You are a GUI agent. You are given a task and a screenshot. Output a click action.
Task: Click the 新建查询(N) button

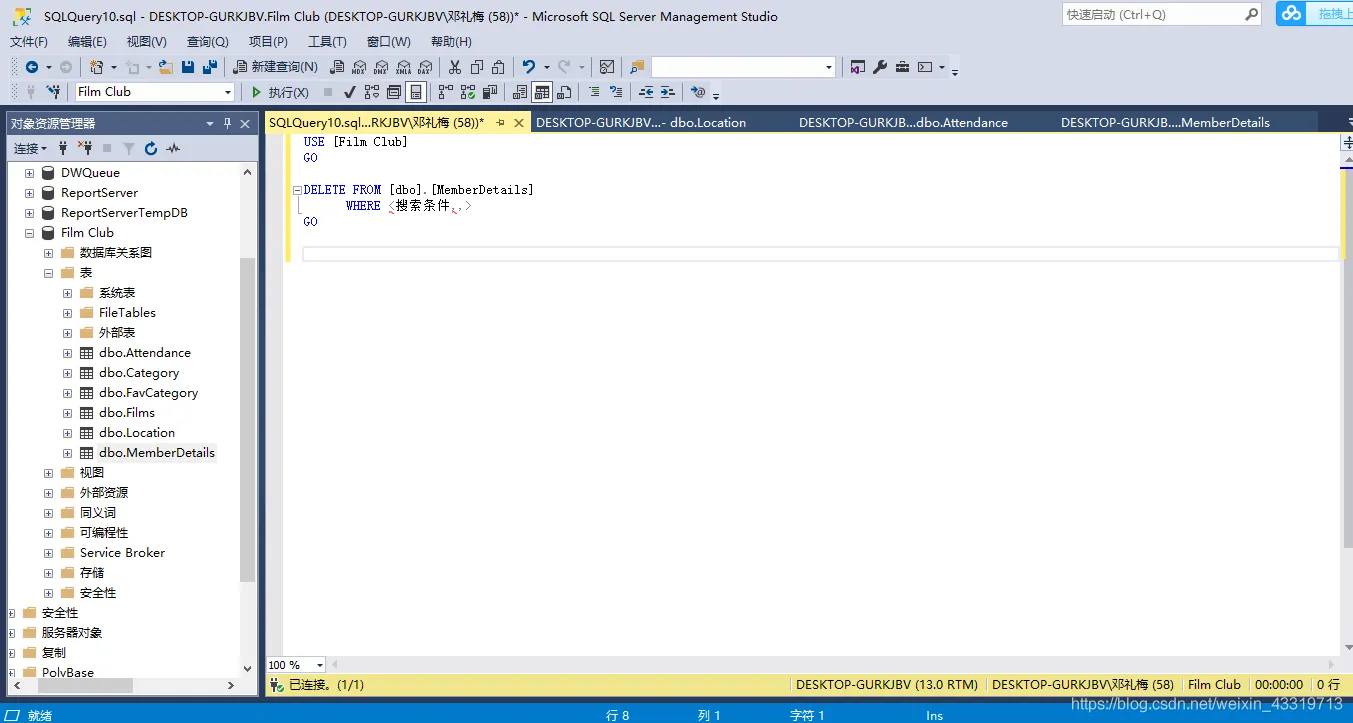275,67
